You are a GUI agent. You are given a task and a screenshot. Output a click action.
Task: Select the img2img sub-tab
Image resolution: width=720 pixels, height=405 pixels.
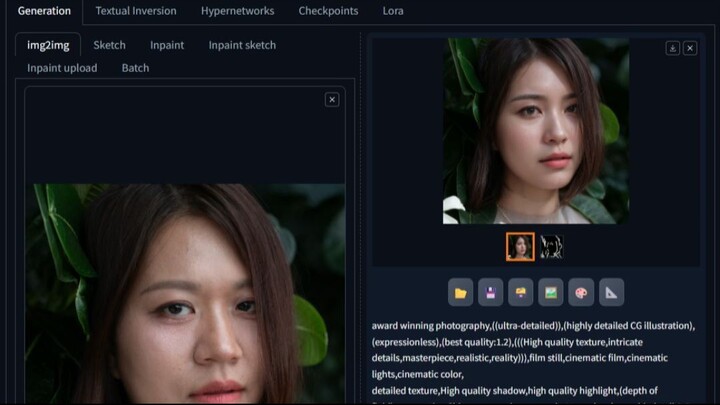click(x=48, y=45)
